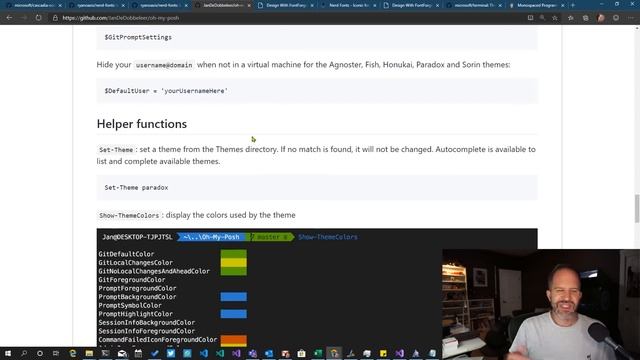640x360 pixels.
Task: Click the GitDefaultColor green swatch
Action: click(x=233, y=254)
